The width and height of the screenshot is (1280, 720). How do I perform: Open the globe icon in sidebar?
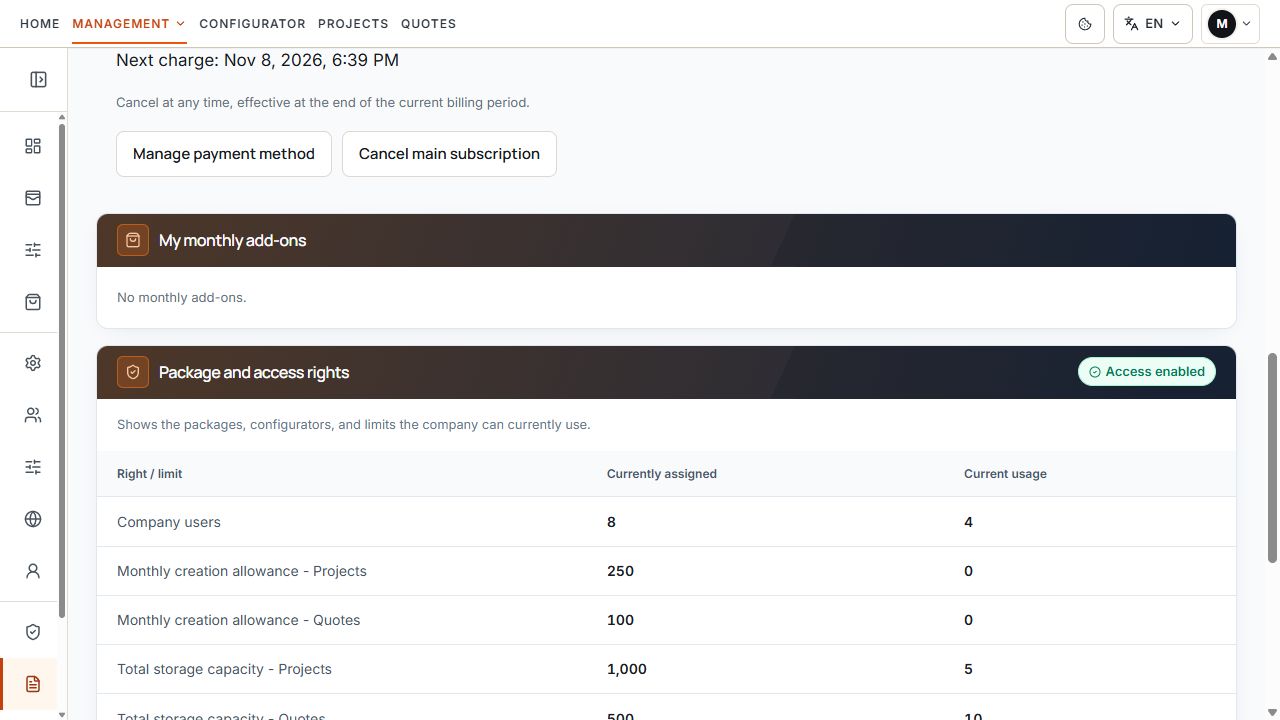point(33,519)
